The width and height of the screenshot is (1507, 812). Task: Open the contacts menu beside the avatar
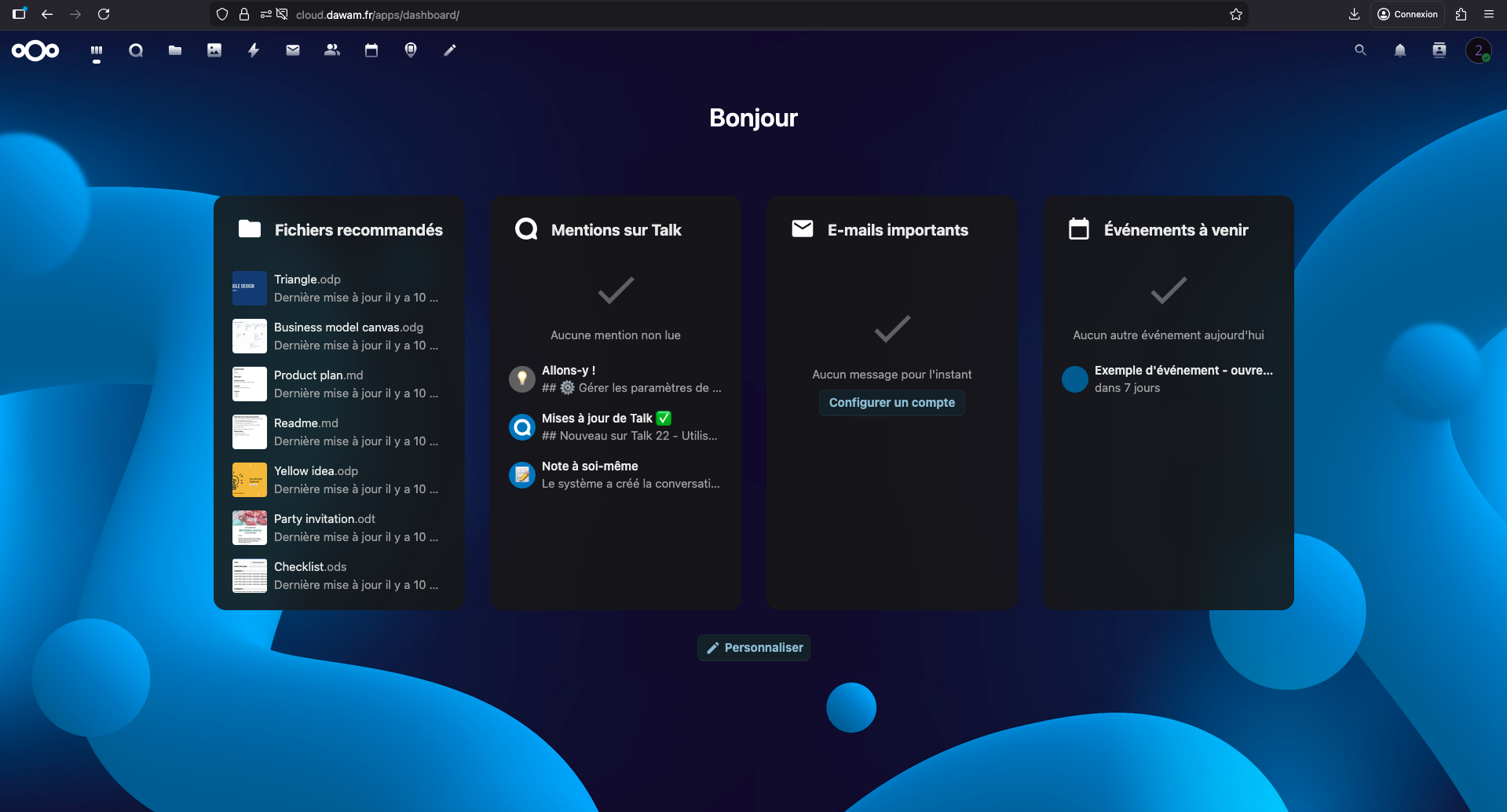tap(1439, 50)
